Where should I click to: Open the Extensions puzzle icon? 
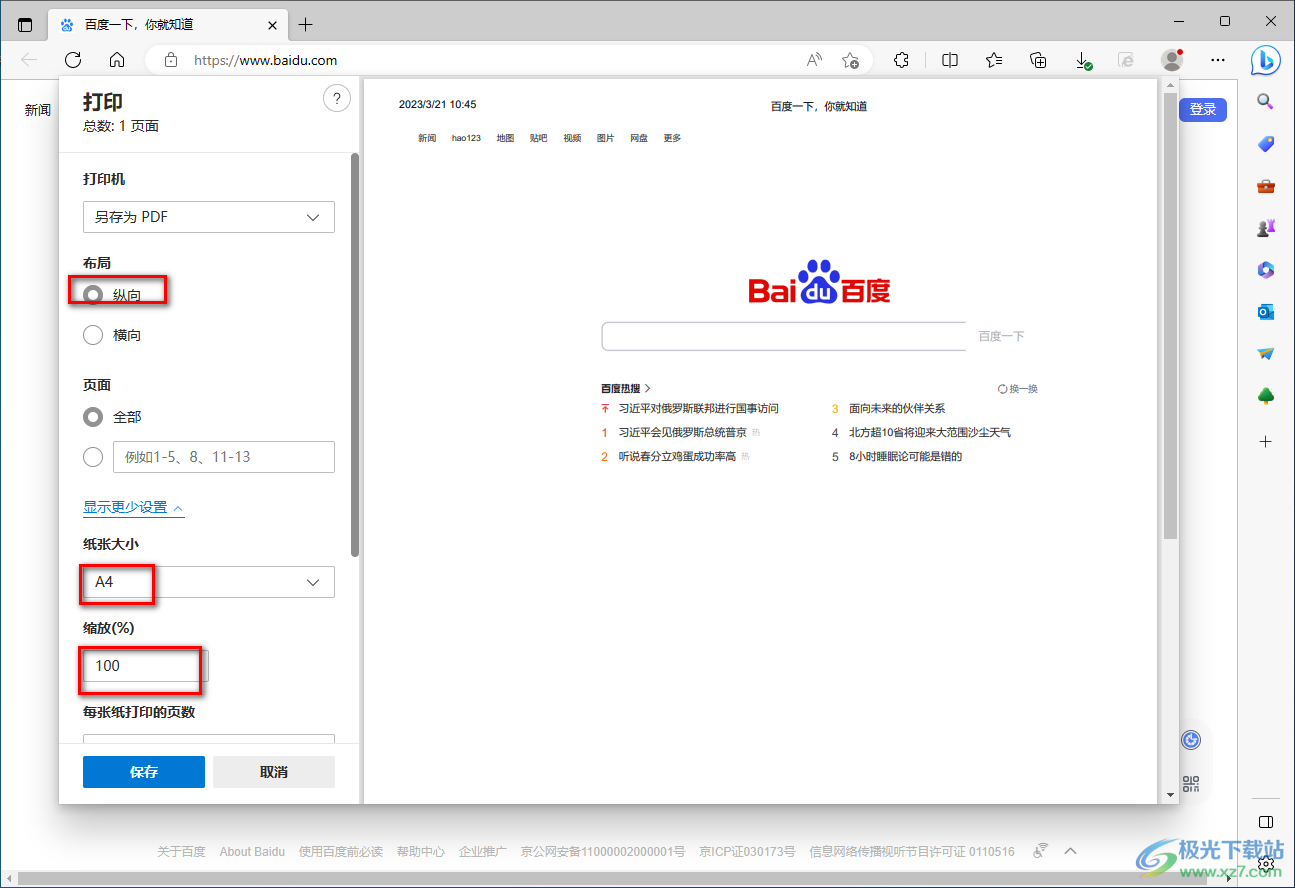pyautogui.click(x=901, y=60)
